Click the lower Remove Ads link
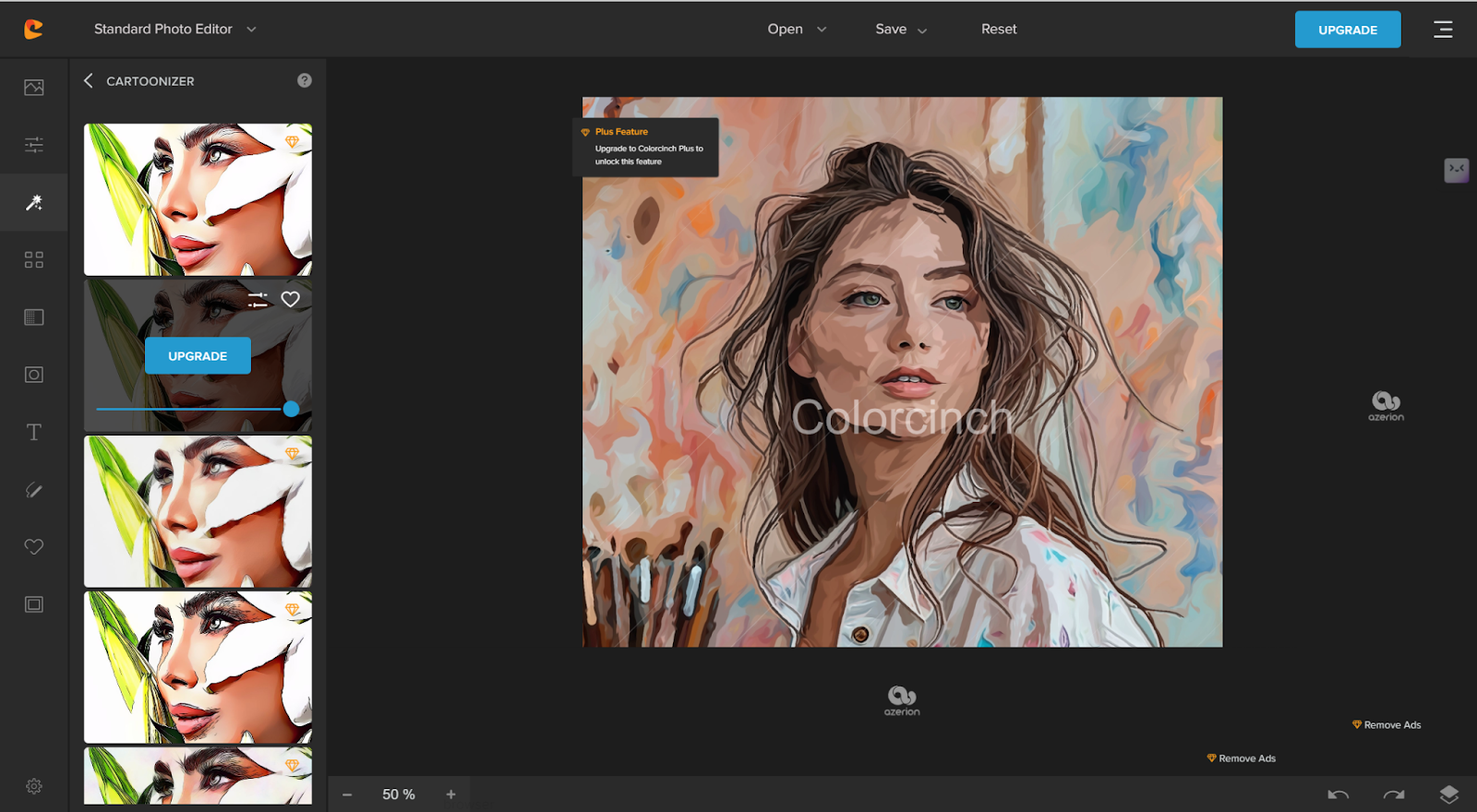The image size is (1477, 812). [x=1242, y=758]
